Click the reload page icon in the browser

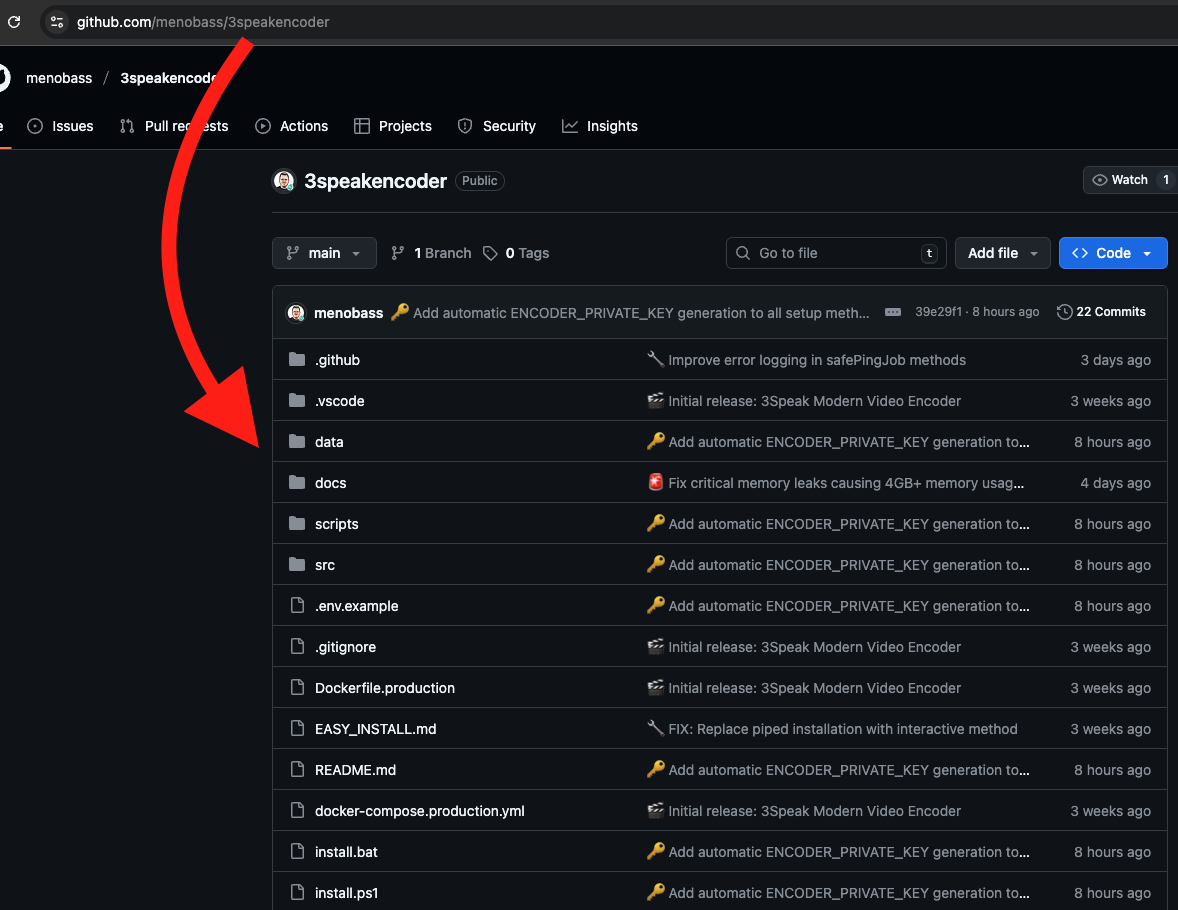click(14, 21)
